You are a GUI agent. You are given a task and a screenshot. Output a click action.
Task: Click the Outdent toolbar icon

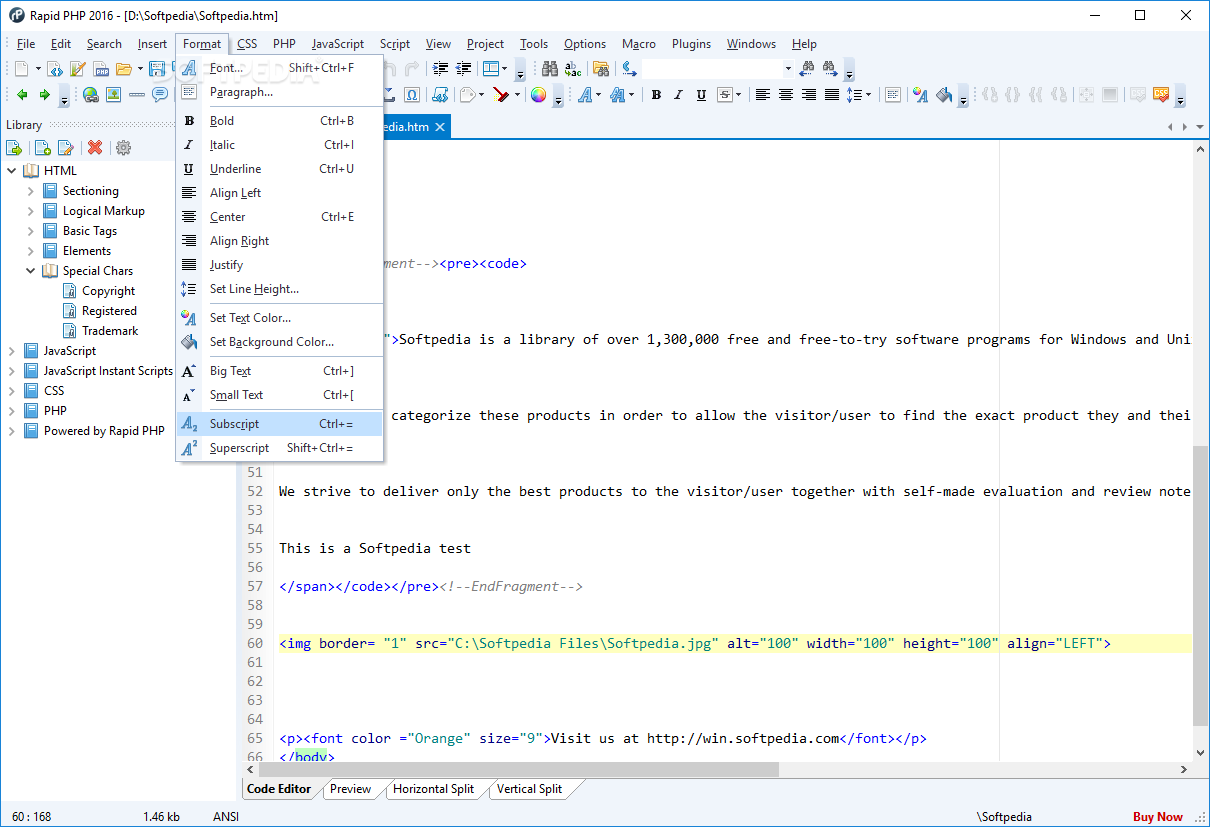tap(463, 69)
